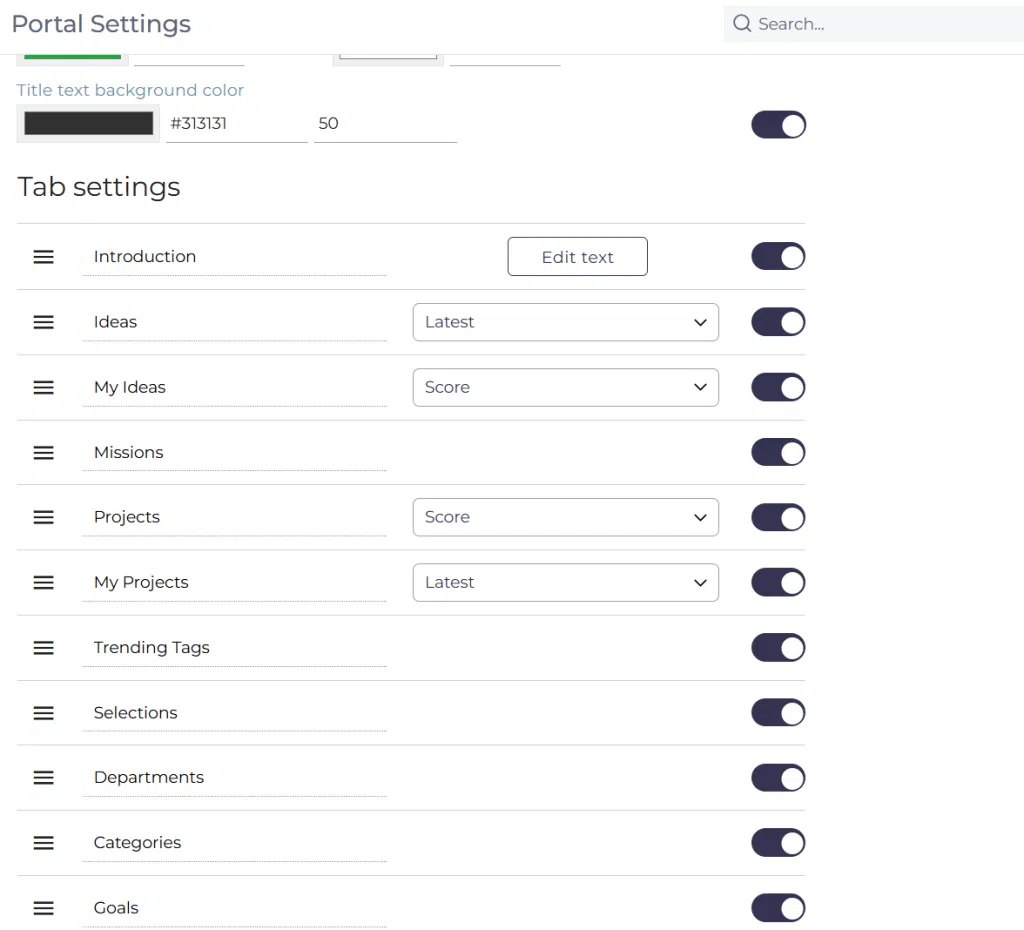Screen dimensions: 1024x930
Task: Open the Projects sort order dropdown
Action: [566, 517]
